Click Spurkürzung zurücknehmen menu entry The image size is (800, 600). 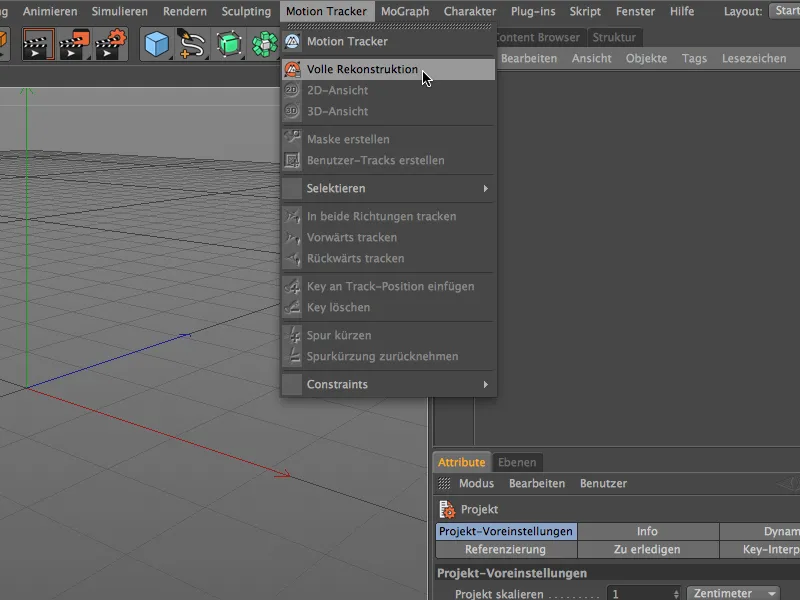pyautogui.click(x=389, y=356)
